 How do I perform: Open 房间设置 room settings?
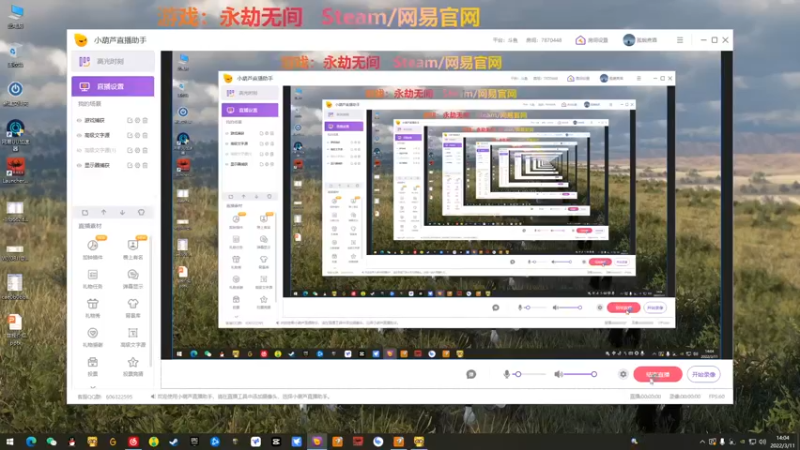pyautogui.click(x=592, y=40)
